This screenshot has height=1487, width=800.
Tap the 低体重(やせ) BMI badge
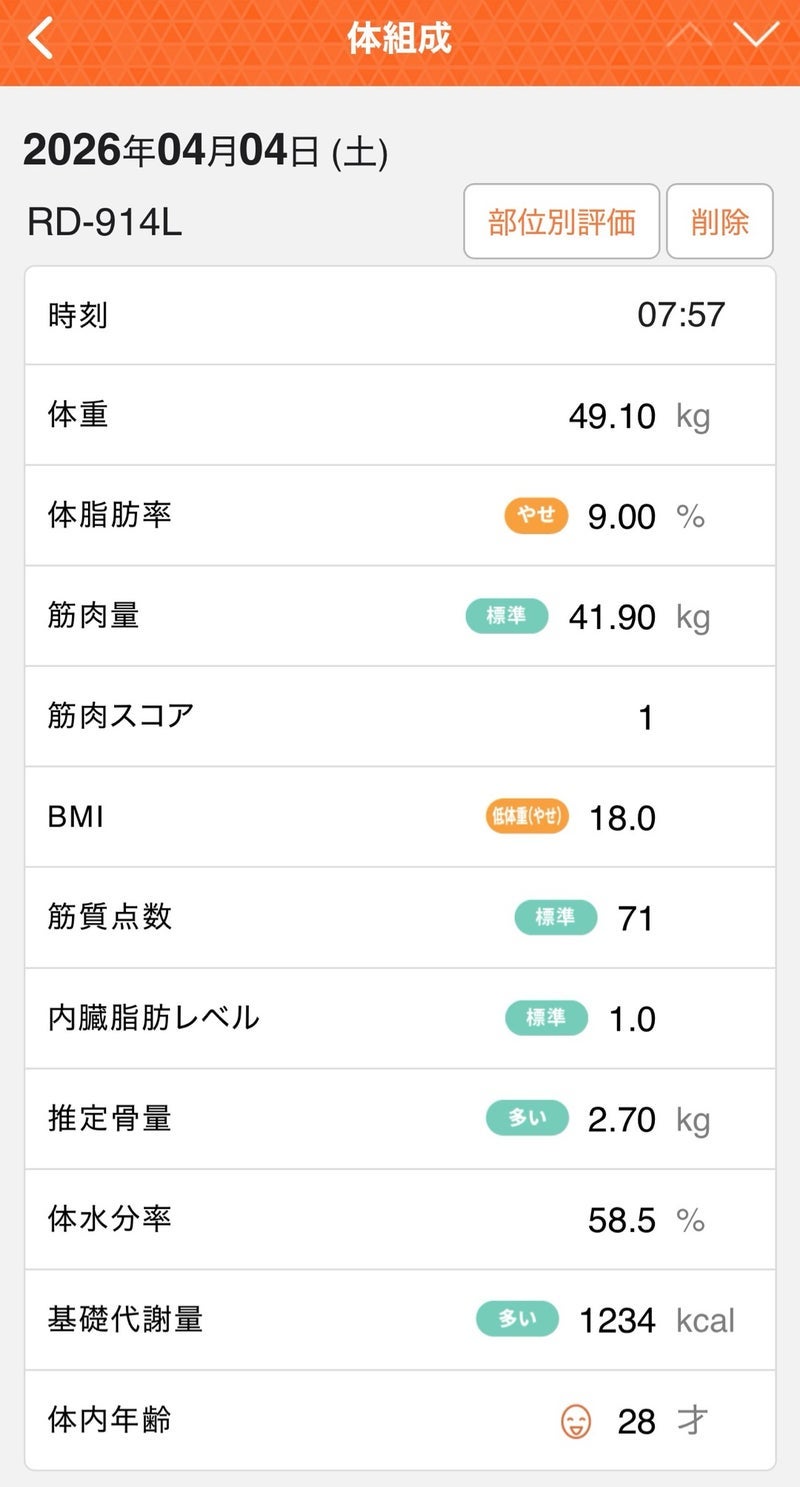pos(526,817)
